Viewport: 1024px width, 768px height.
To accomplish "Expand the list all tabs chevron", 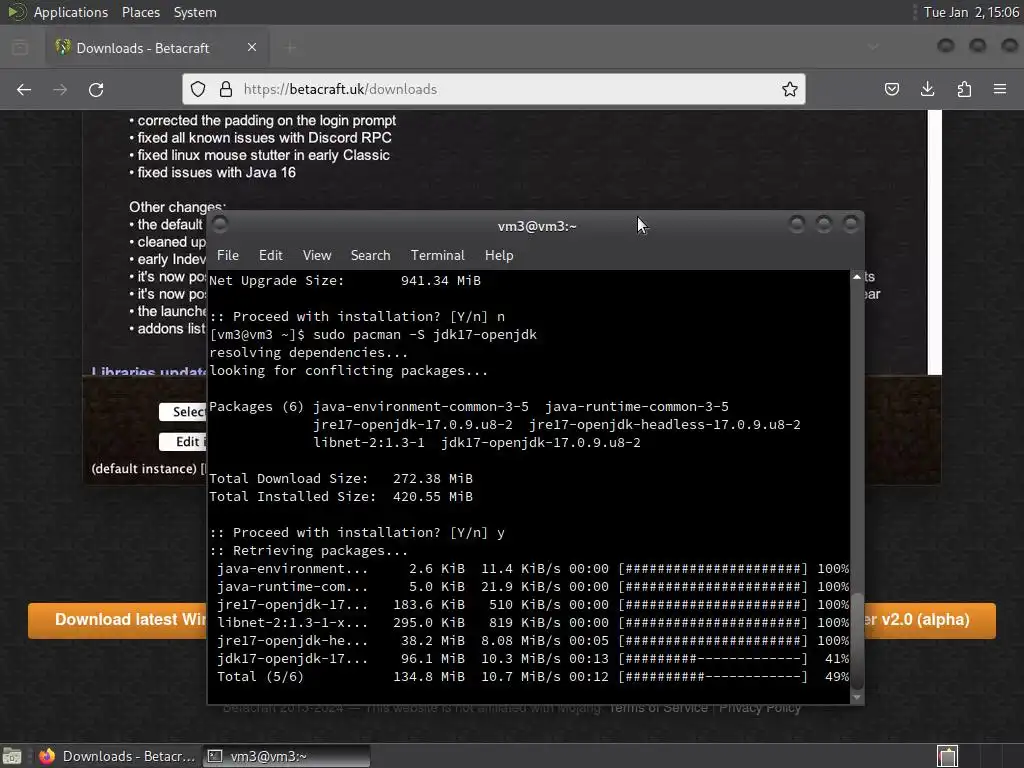I will [x=873, y=47].
